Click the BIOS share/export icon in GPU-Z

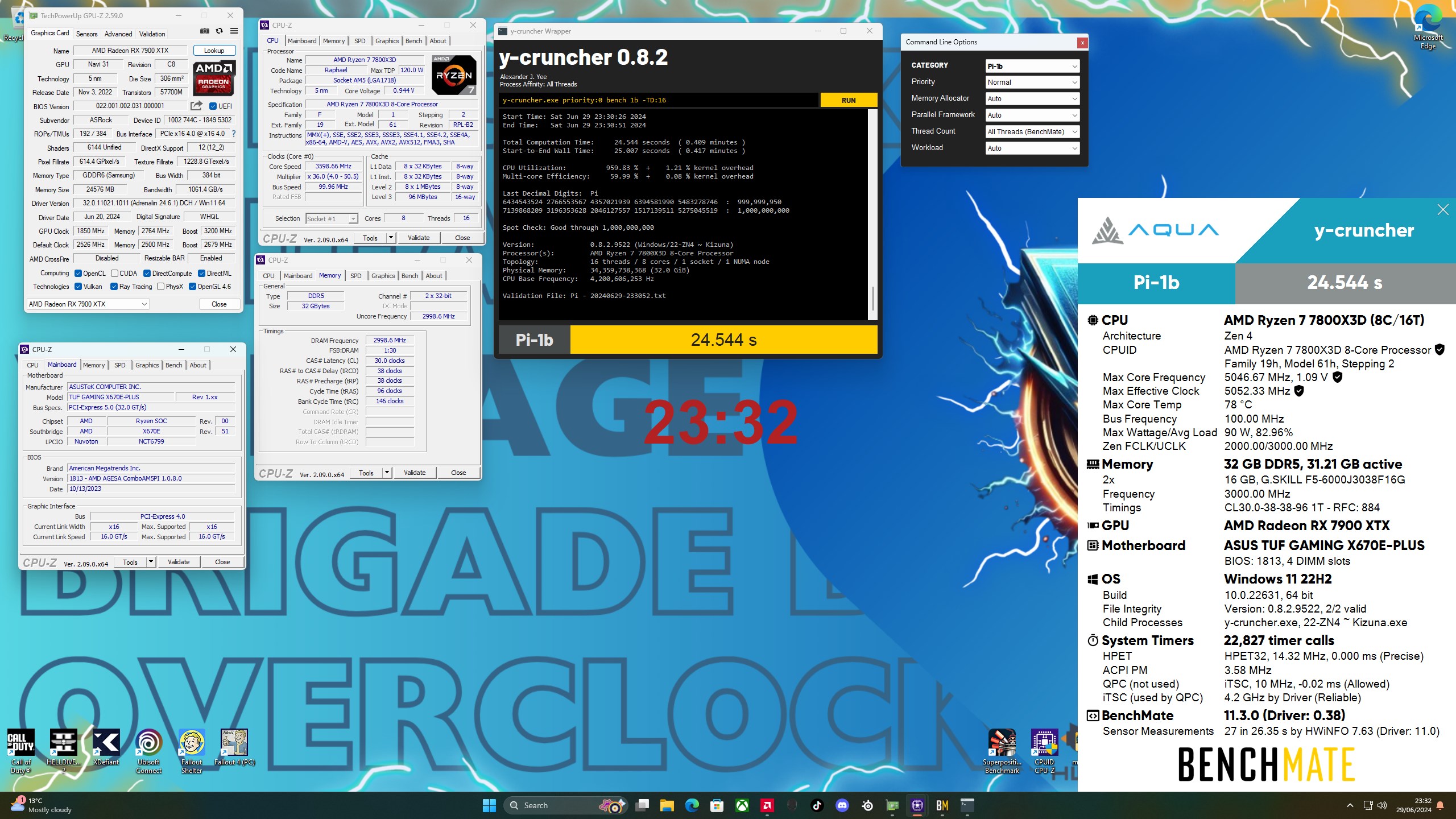point(196,106)
